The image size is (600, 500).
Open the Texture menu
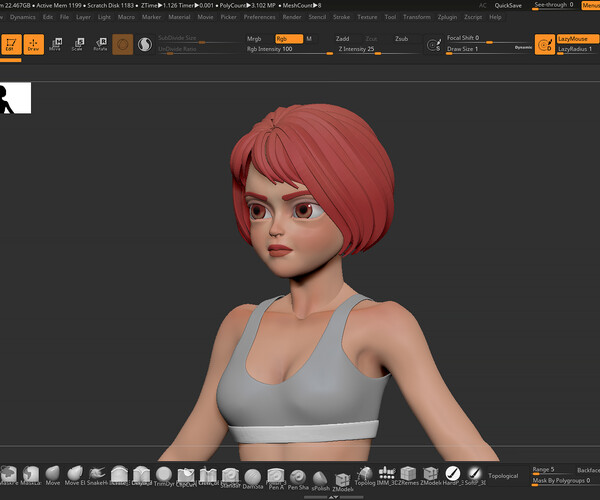[x=367, y=17]
